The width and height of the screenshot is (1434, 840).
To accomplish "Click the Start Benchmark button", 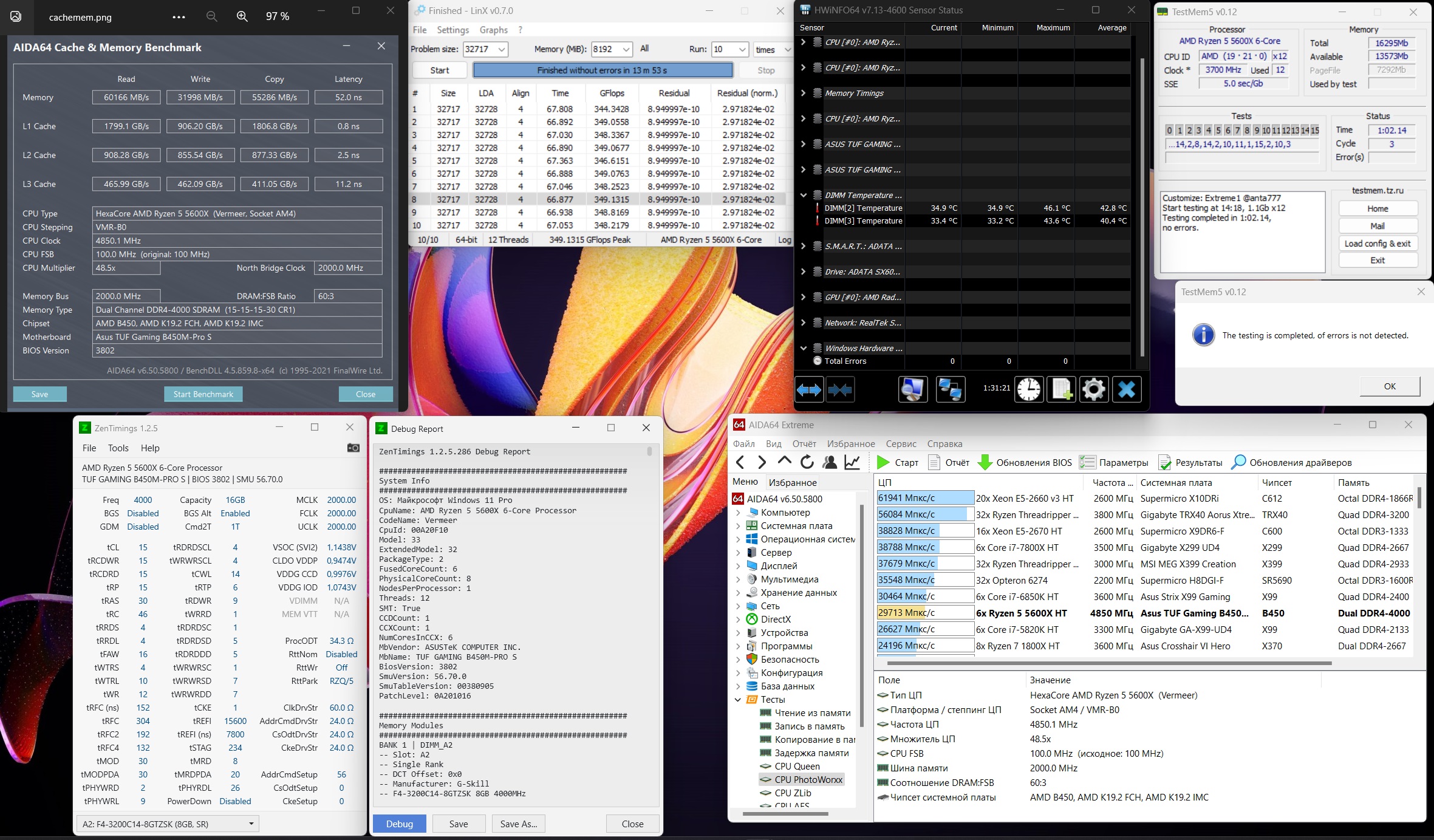I will click(203, 394).
